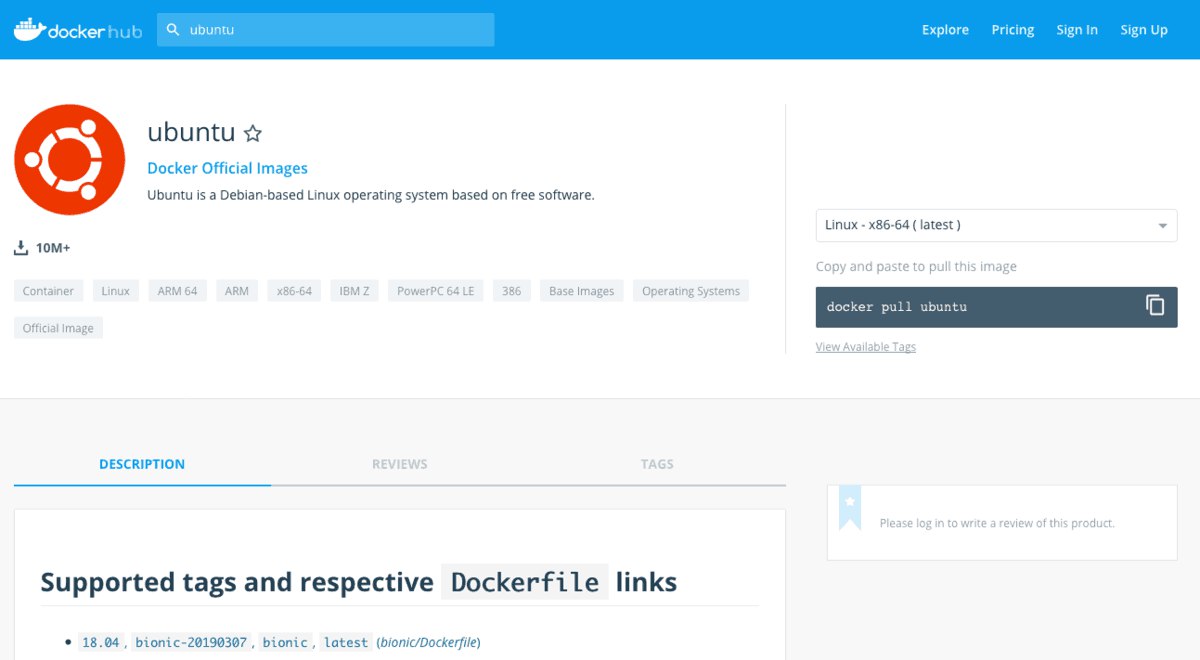The height and width of the screenshot is (660, 1200).
Task: Click the ARM tag
Action: click(x=237, y=291)
